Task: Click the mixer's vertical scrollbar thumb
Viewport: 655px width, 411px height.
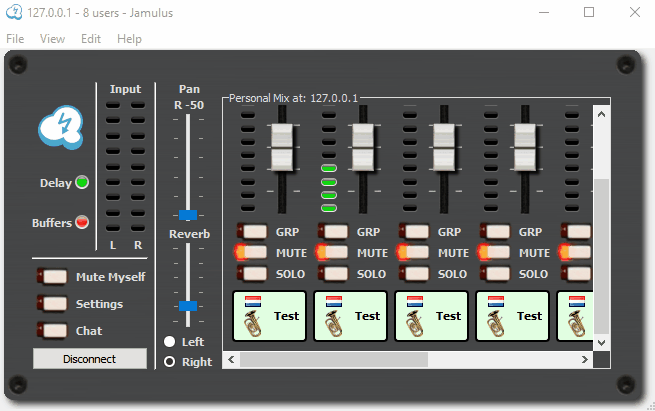Action: point(602,257)
